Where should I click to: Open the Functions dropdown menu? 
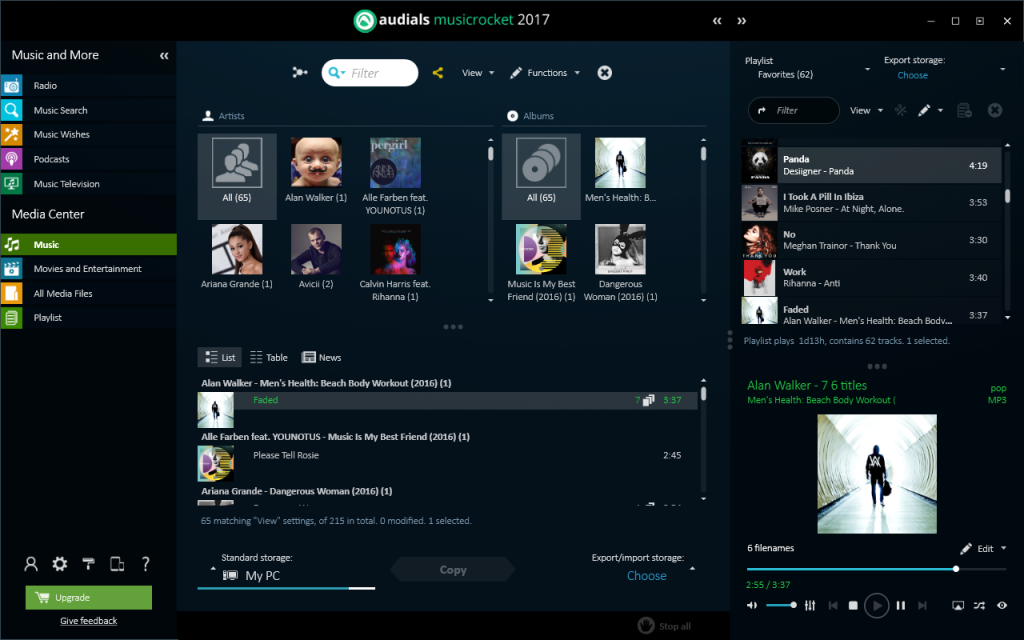(544, 72)
